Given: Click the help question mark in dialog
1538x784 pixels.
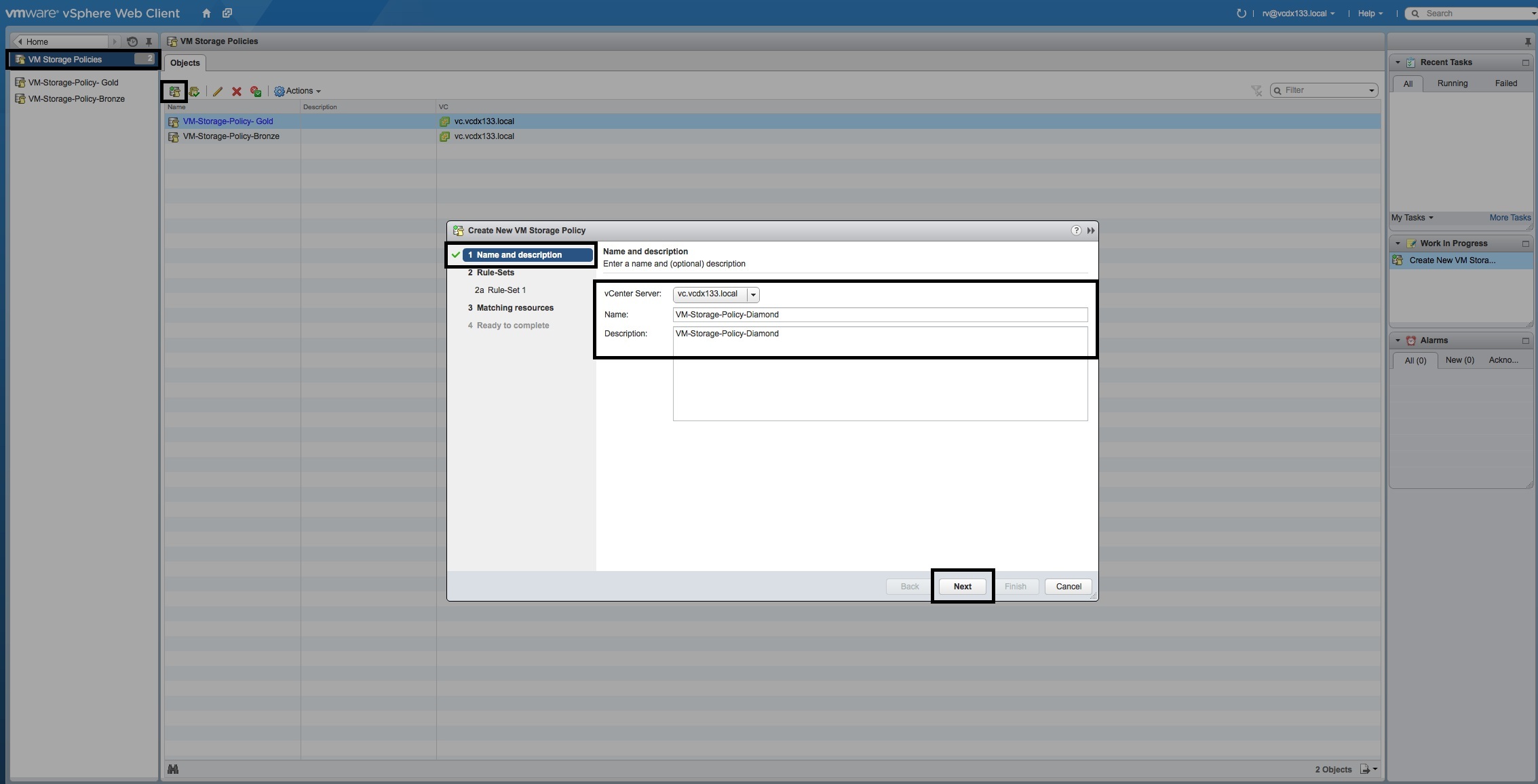Looking at the screenshot, I should pyautogui.click(x=1076, y=231).
